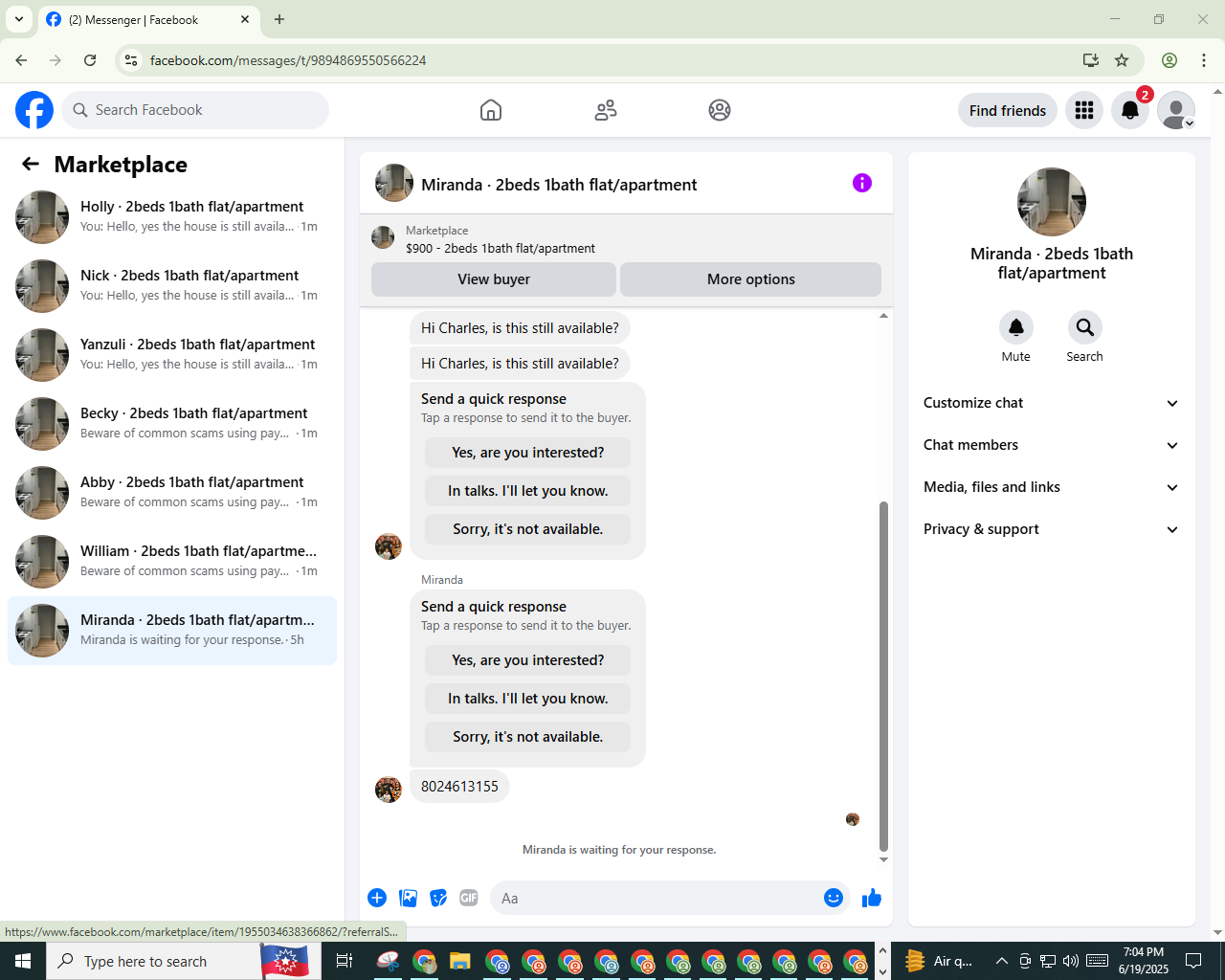This screenshot has height=980, width=1225.
Task: Send first "Sorry, it's not available." reply
Action: click(528, 529)
